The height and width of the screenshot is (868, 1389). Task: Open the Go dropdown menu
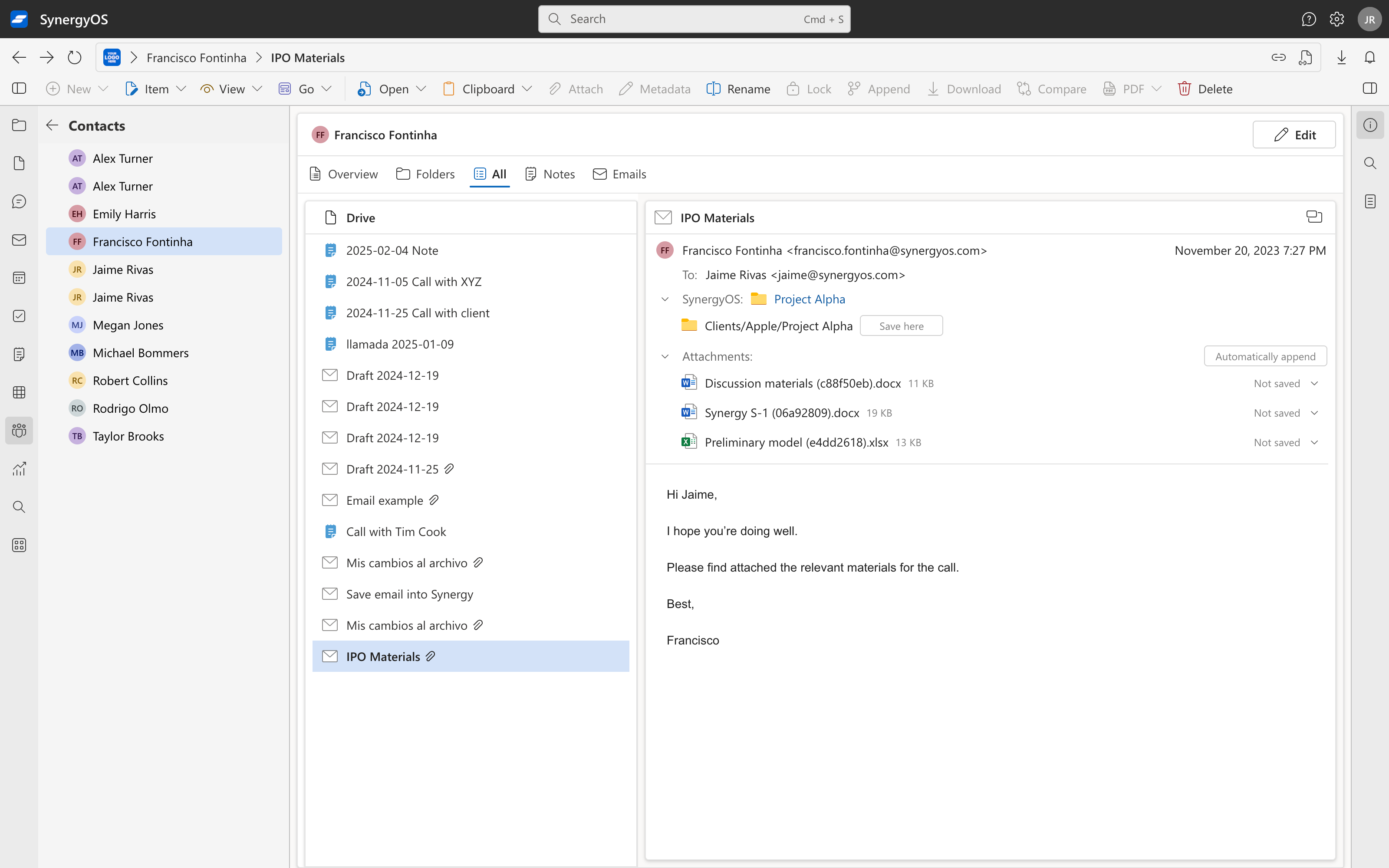coord(305,89)
